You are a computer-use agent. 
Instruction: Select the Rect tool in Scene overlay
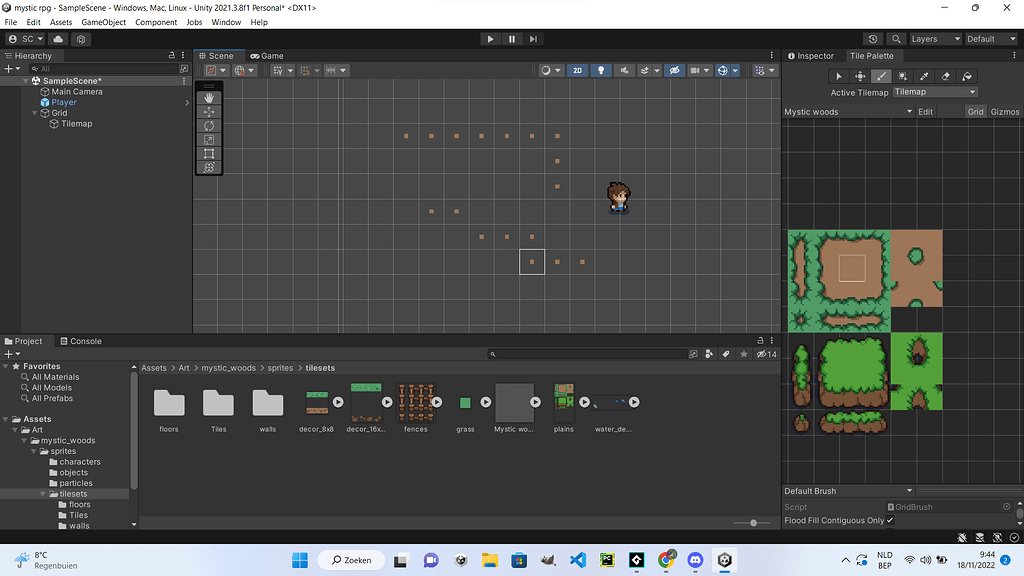[x=209, y=153]
